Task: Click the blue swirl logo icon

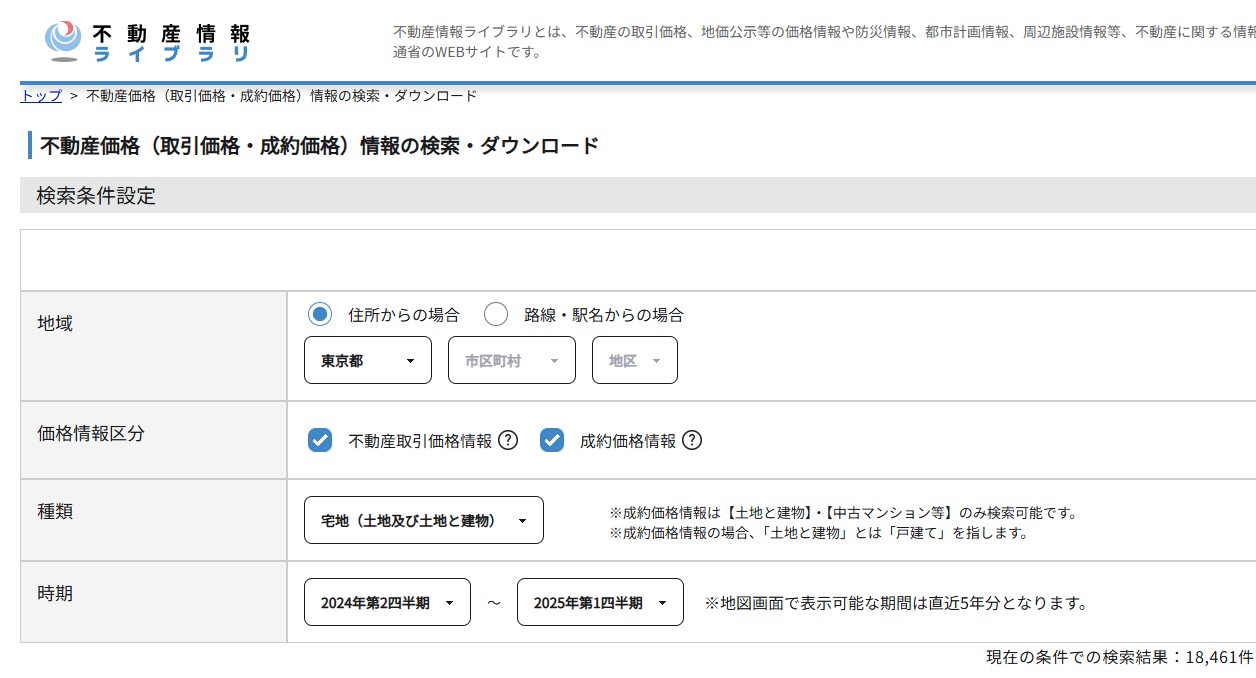Action: tap(63, 40)
